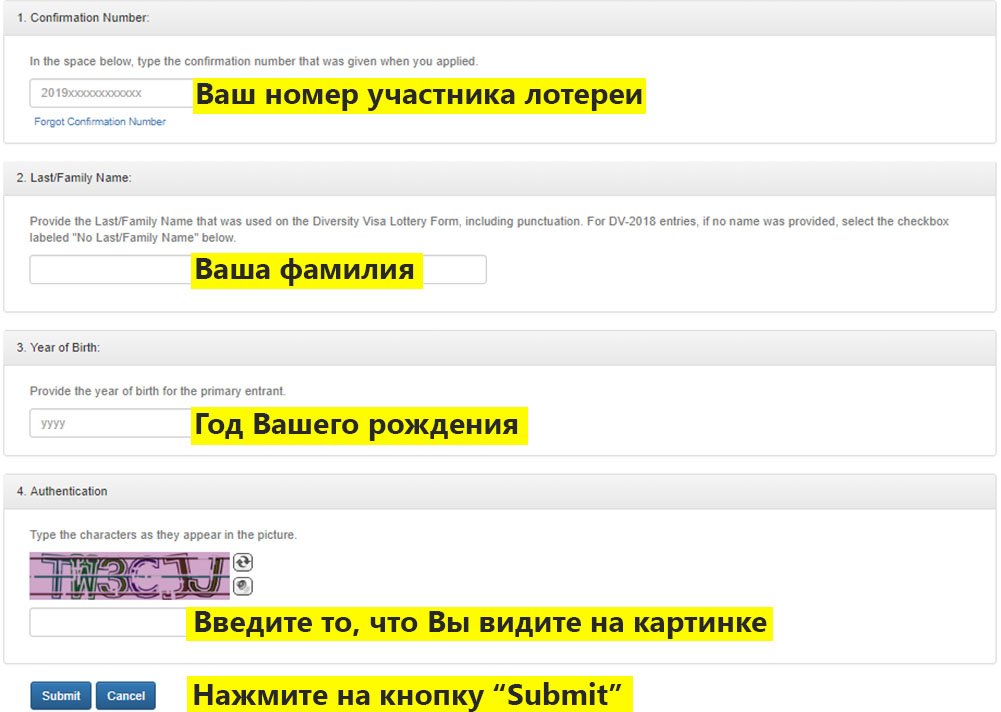This screenshot has height=712, width=1001.
Task: Focus the Last/Family Name text field
Action: (258, 269)
